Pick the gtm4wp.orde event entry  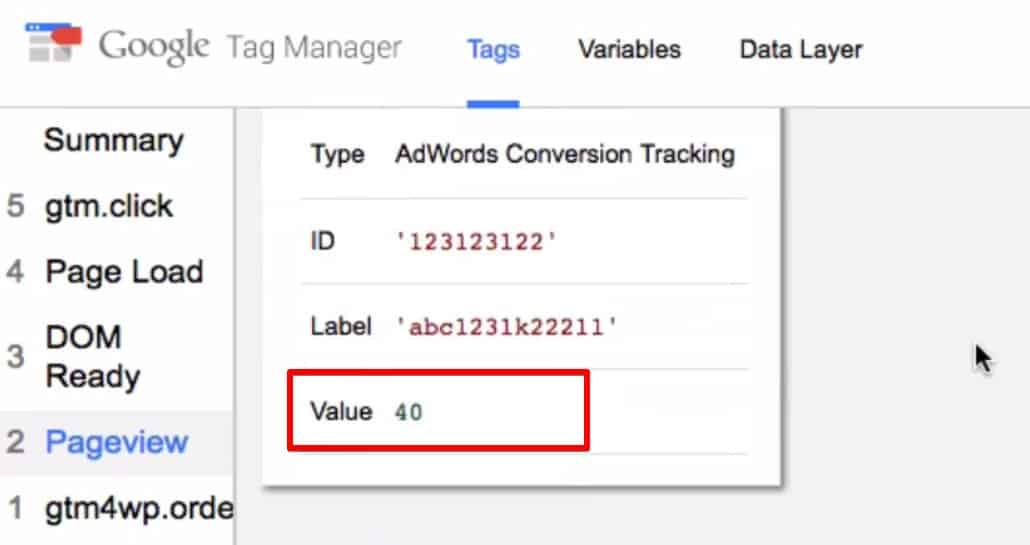pos(138,509)
